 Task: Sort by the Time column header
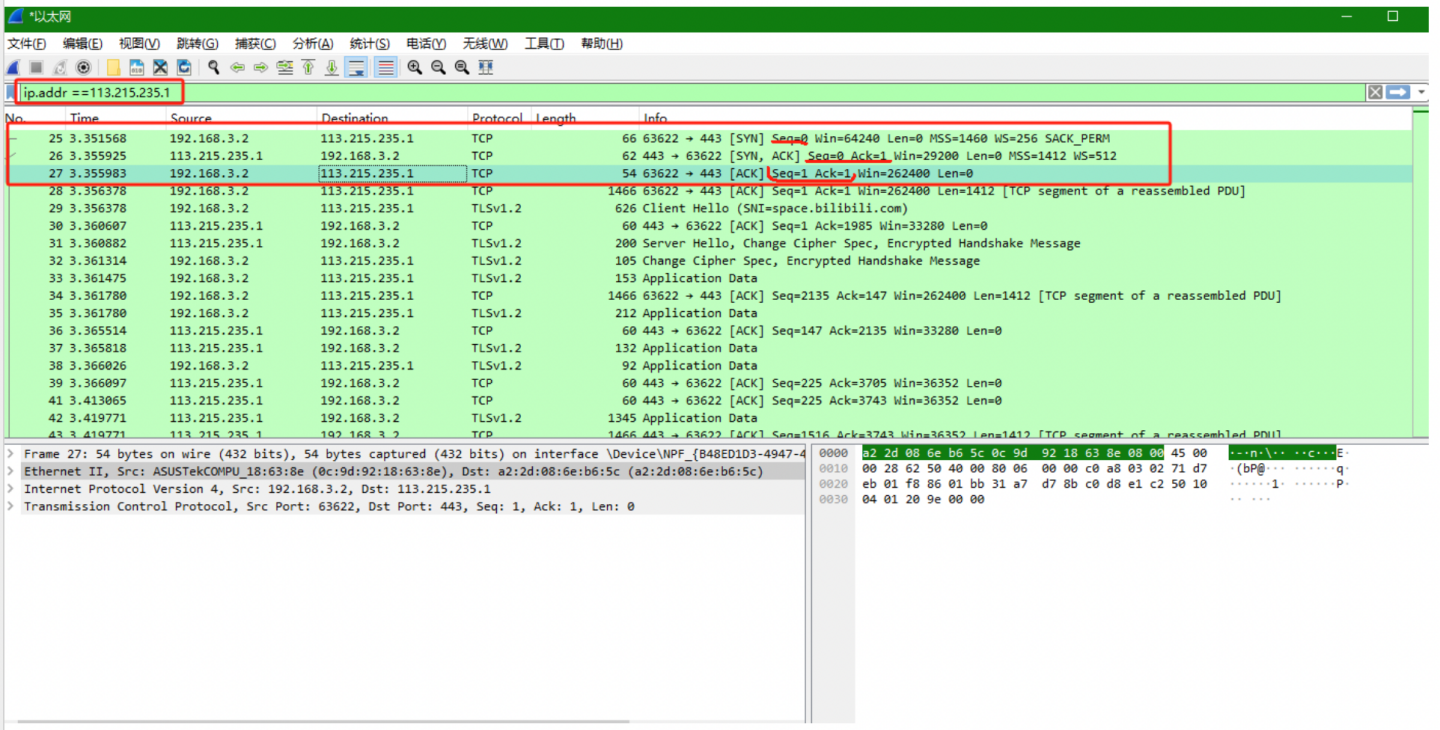(x=115, y=118)
